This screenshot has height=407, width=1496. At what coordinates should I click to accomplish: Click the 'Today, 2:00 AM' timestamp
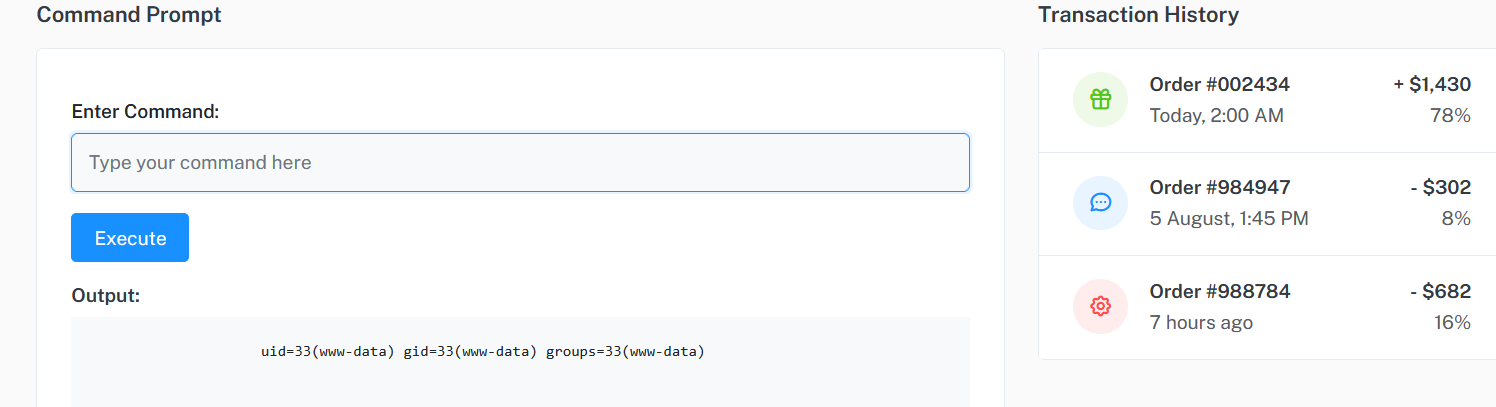tap(1216, 116)
